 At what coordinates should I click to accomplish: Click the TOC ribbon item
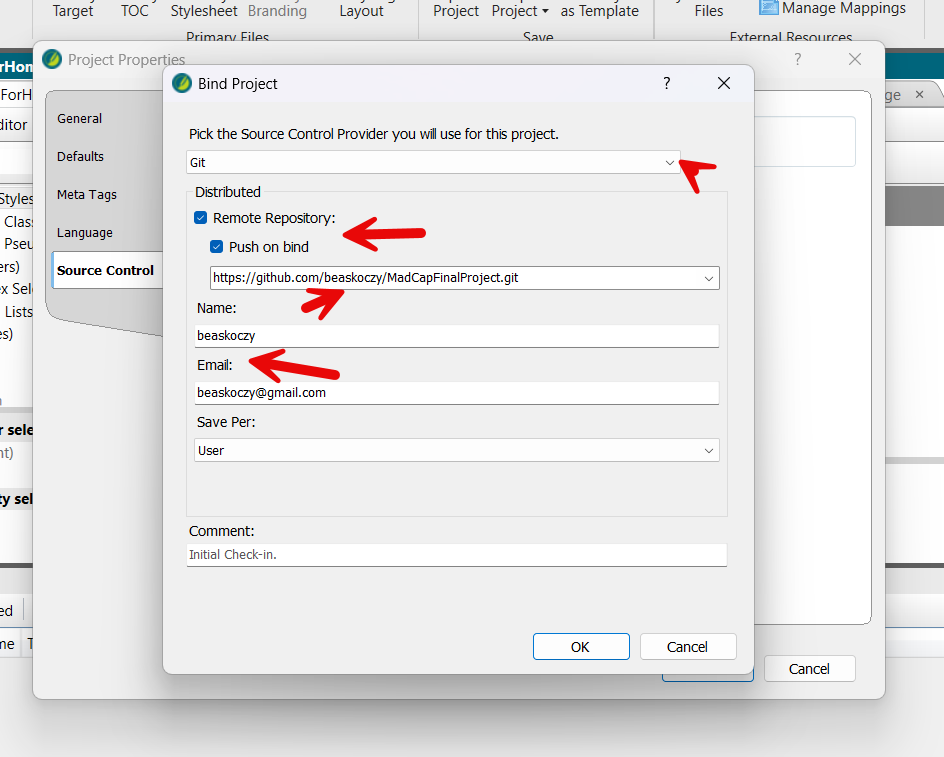coord(134,11)
